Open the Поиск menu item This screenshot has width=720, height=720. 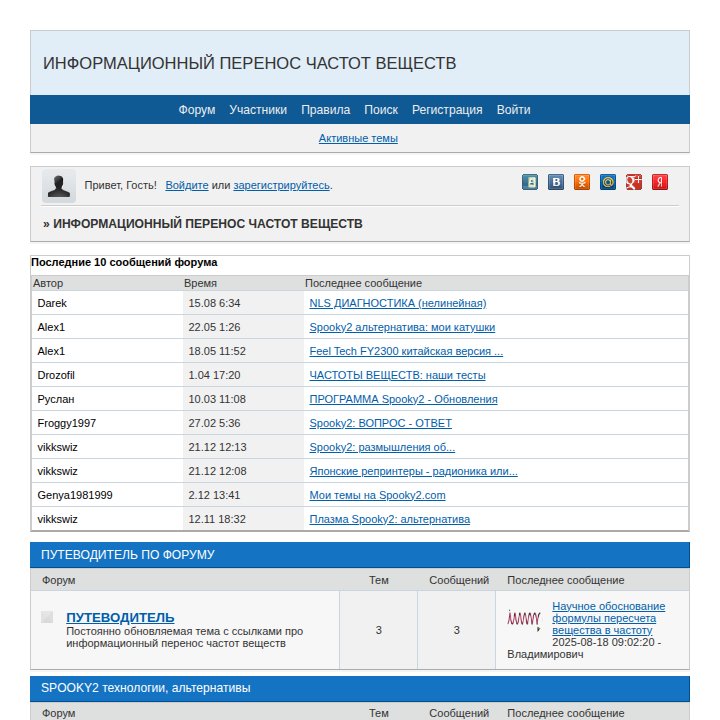pyautogui.click(x=381, y=110)
